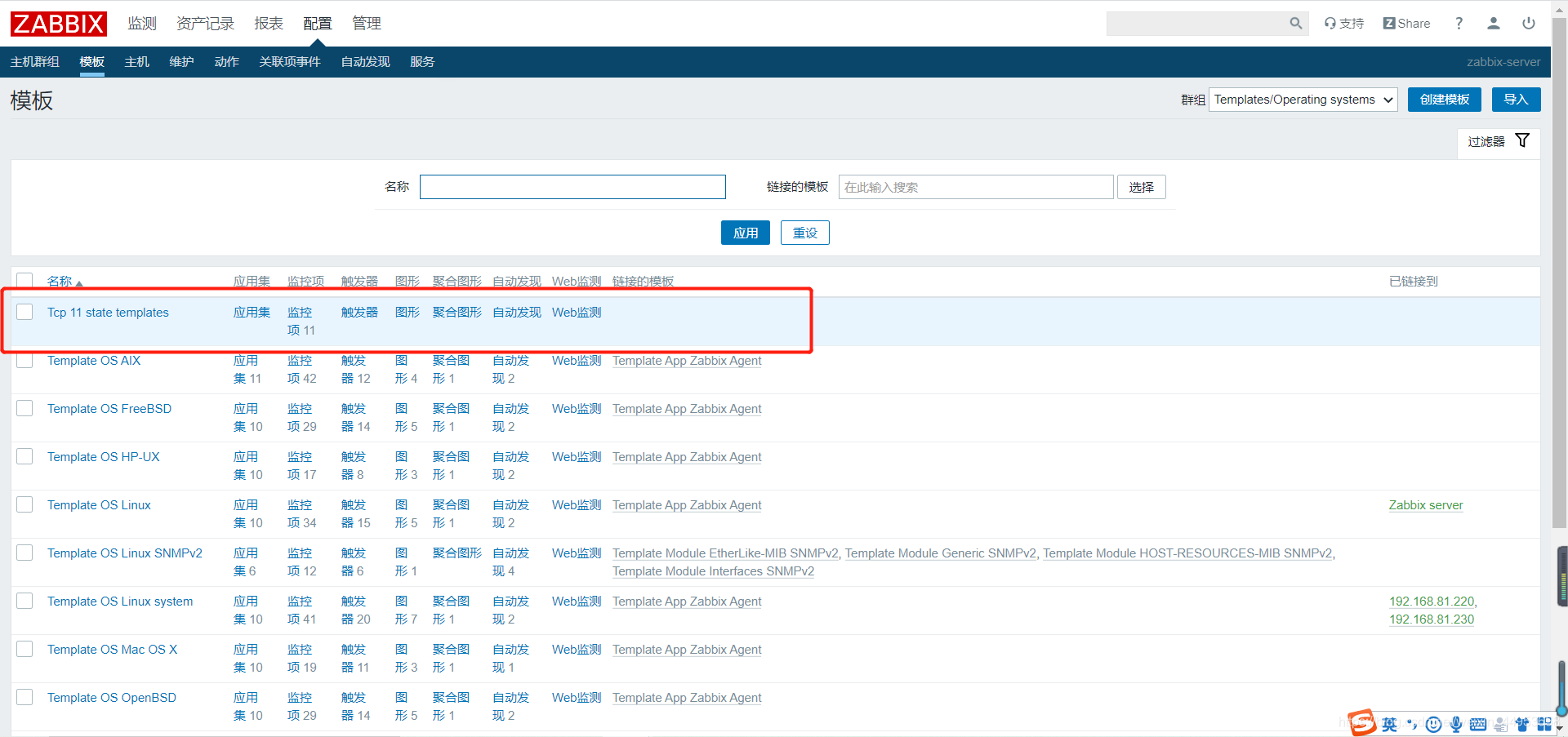This screenshot has height=737, width=1568.
Task: Click the power sign-out icon
Action: [x=1529, y=24]
